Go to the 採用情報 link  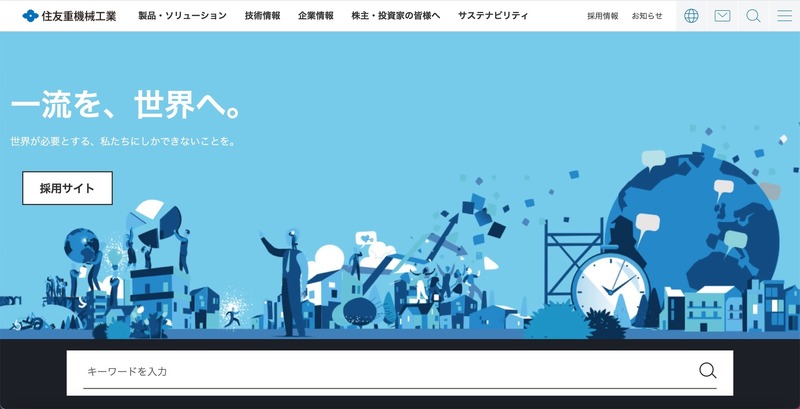pyautogui.click(x=602, y=16)
